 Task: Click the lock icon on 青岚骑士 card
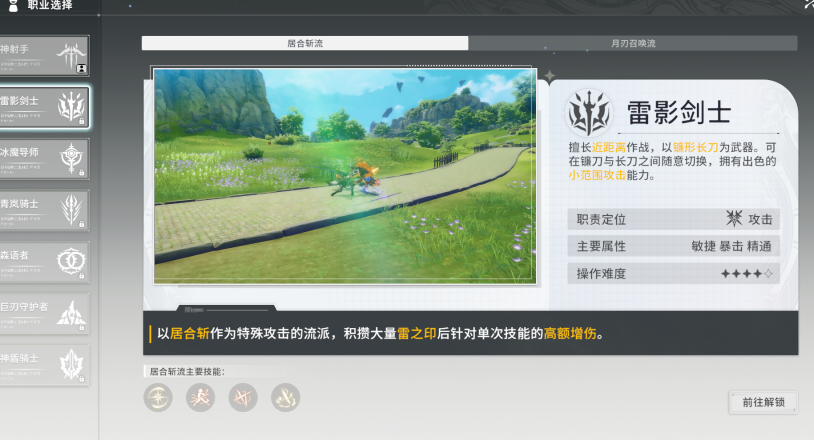click(x=82, y=224)
